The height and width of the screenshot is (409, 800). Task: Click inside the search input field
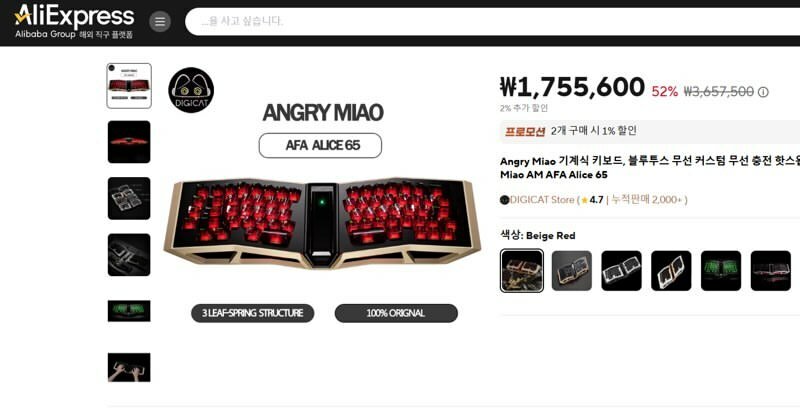(492, 21)
